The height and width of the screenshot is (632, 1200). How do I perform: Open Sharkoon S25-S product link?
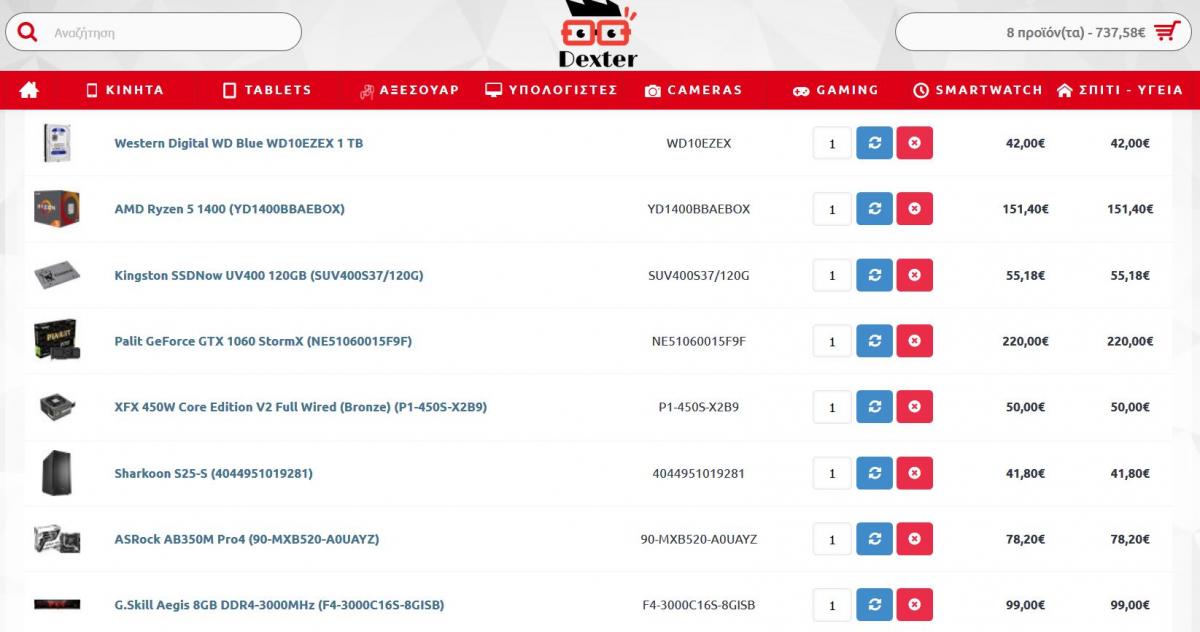213,473
